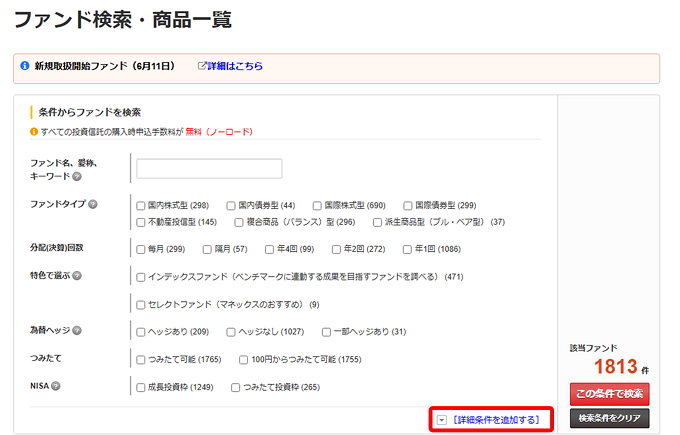This screenshot has width=680, height=435.
Task: Click the arrow icon beside 詳細条件を追加する
Action: pyautogui.click(x=442, y=419)
